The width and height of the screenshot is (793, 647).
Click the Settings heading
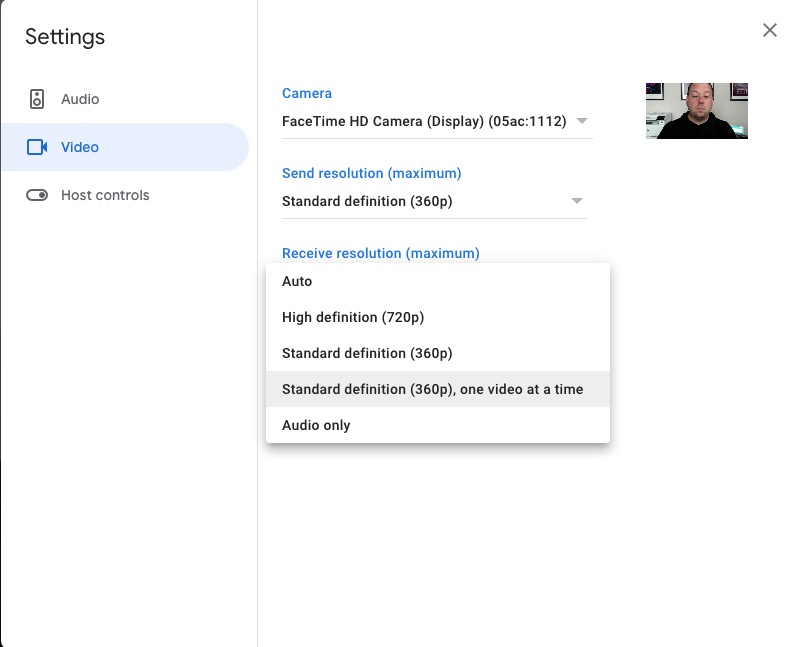tap(65, 37)
